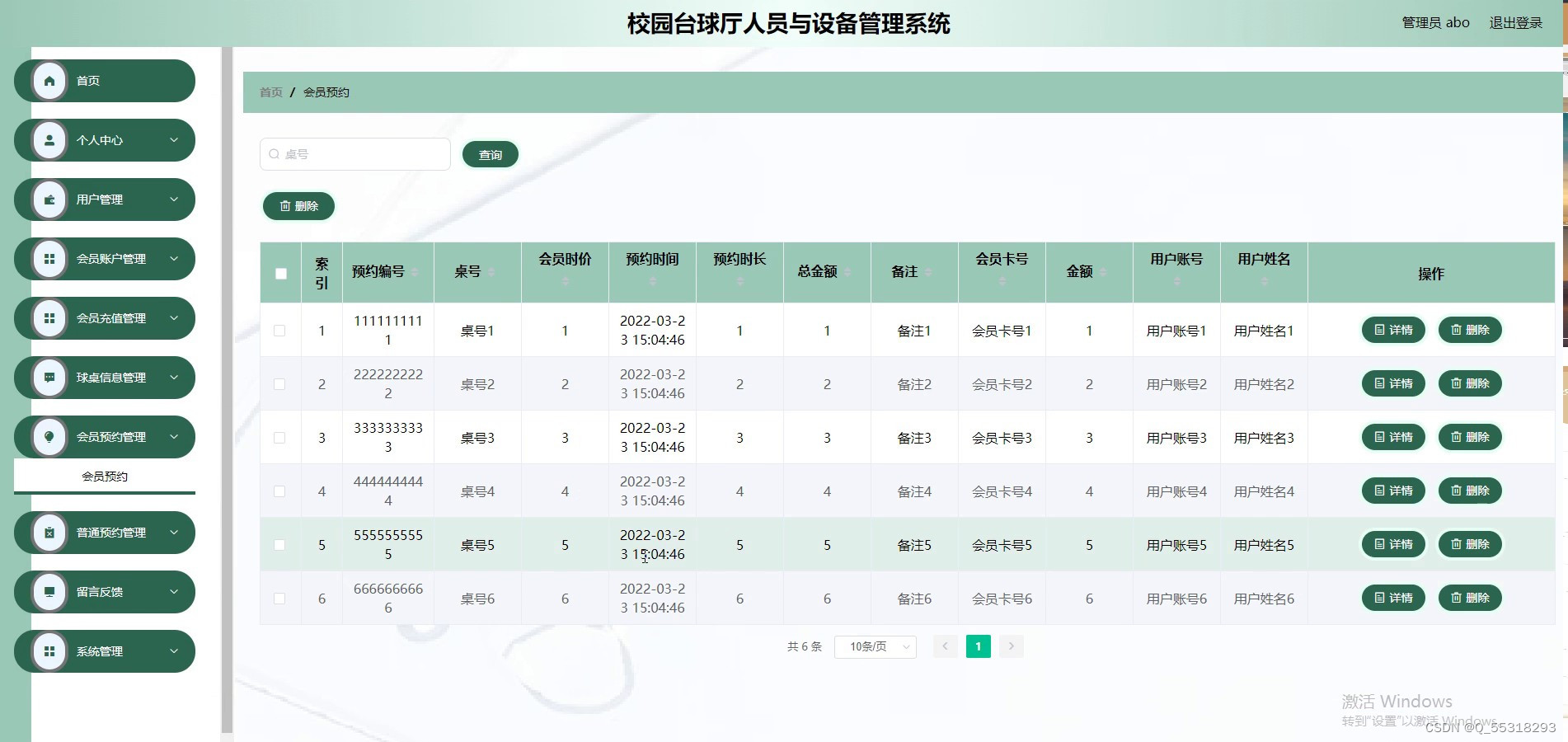
Task: Open 留言反馈 through its message icon
Action: point(48,592)
